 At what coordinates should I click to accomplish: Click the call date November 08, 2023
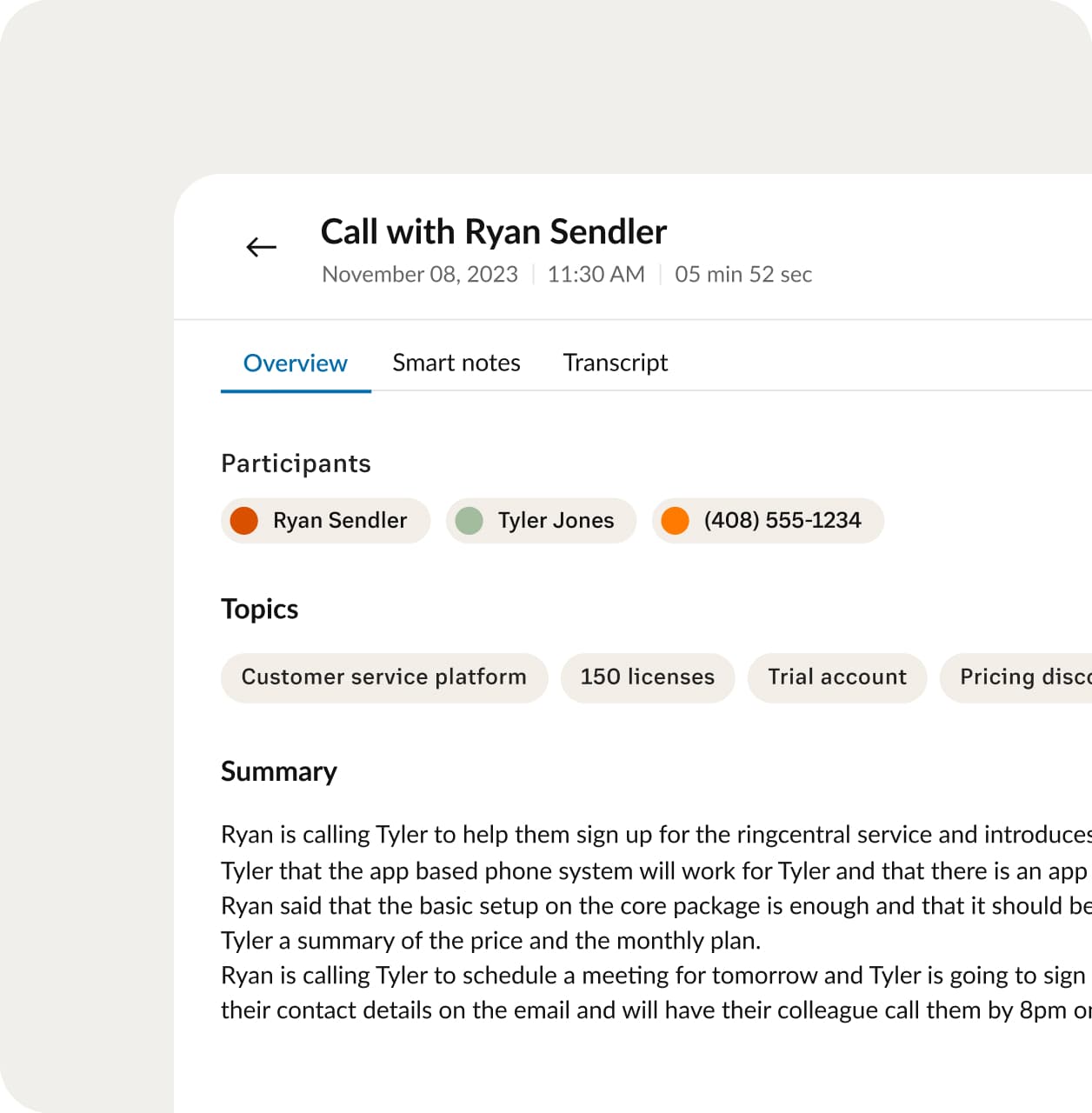coord(419,275)
